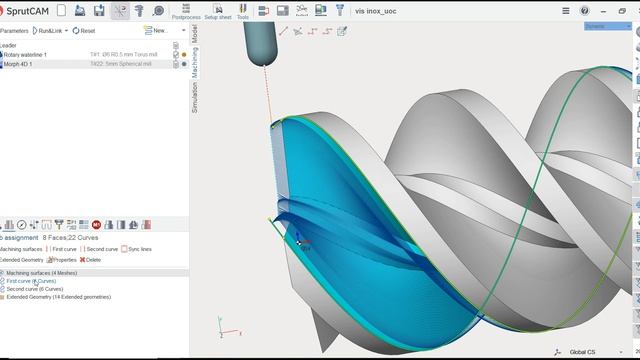Open the window layout toolbar icon
The image size is (640, 360).
click(282, 11)
